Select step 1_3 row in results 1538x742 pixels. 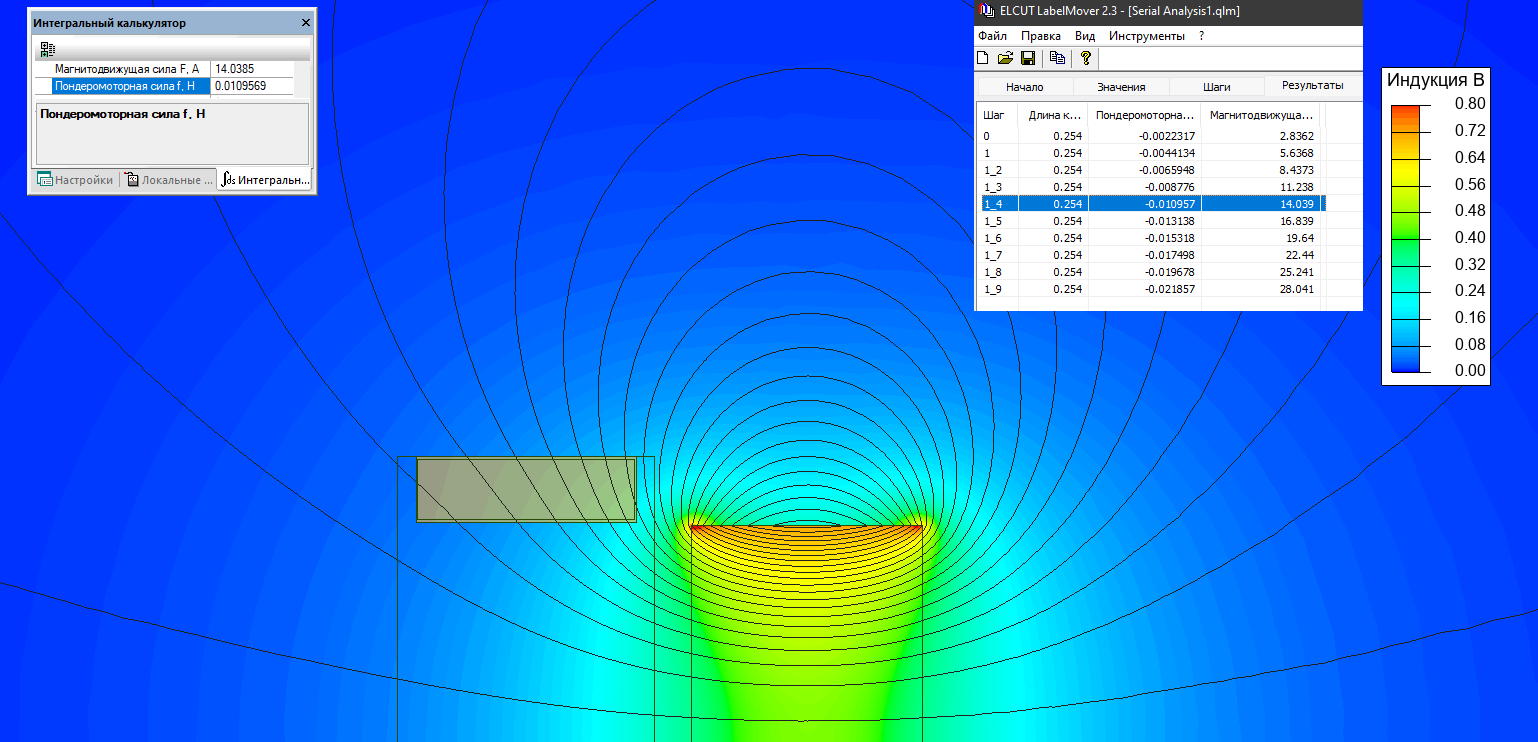[x=1150, y=187]
